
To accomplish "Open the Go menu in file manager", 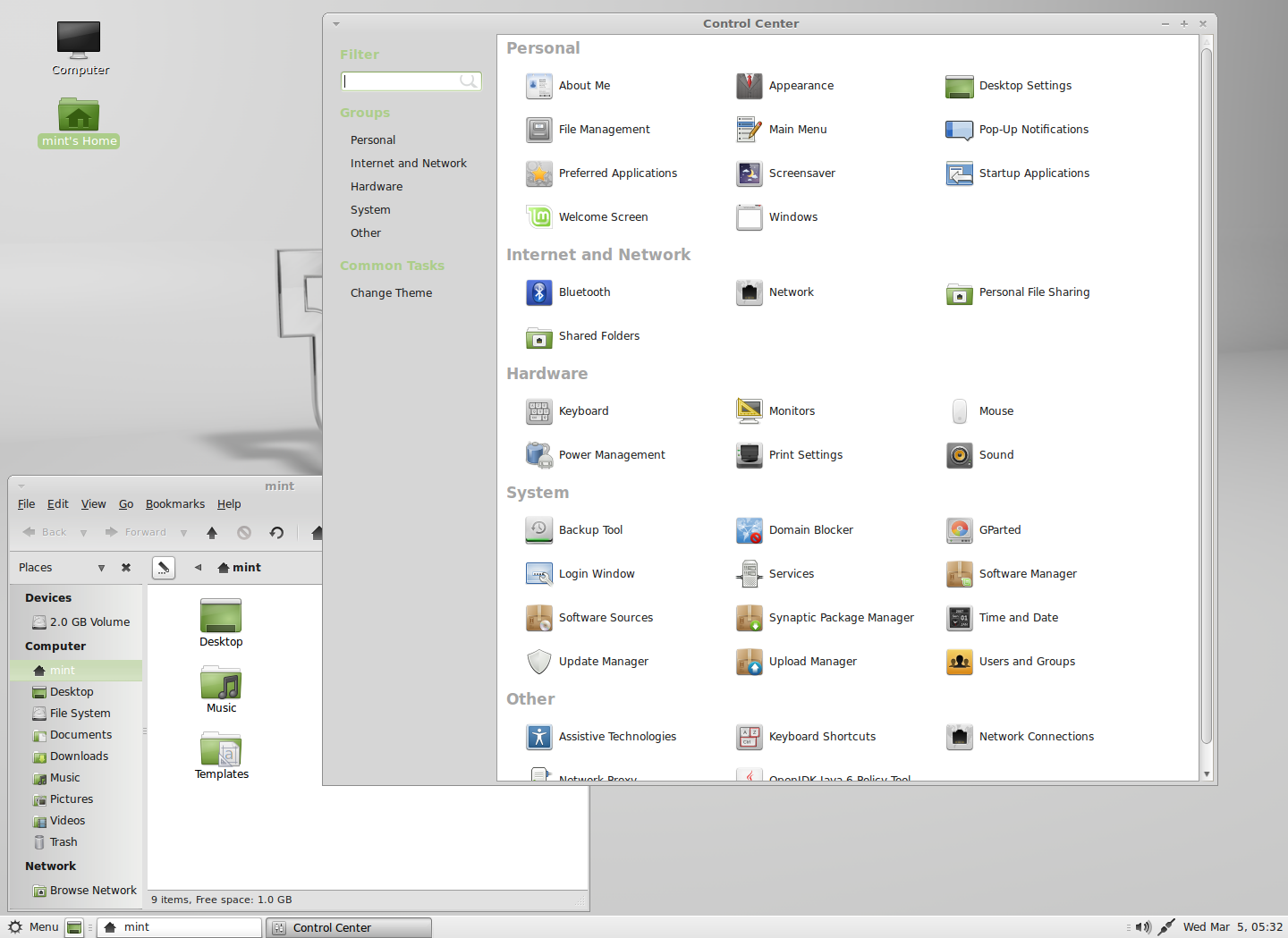I will [x=126, y=504].
